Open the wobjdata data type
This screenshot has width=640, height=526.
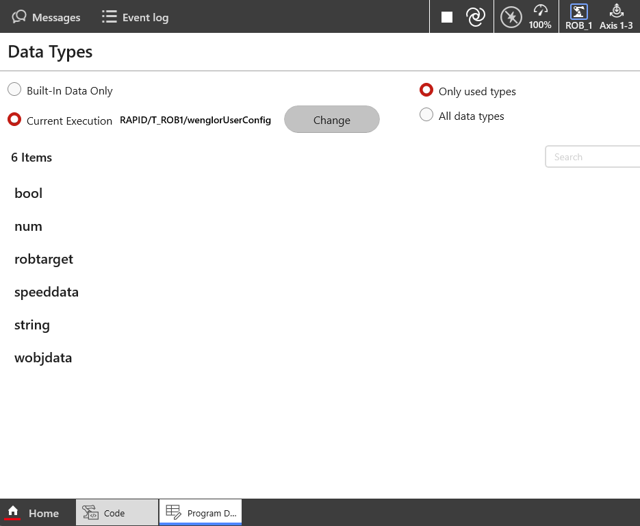(x=43, y=358)
